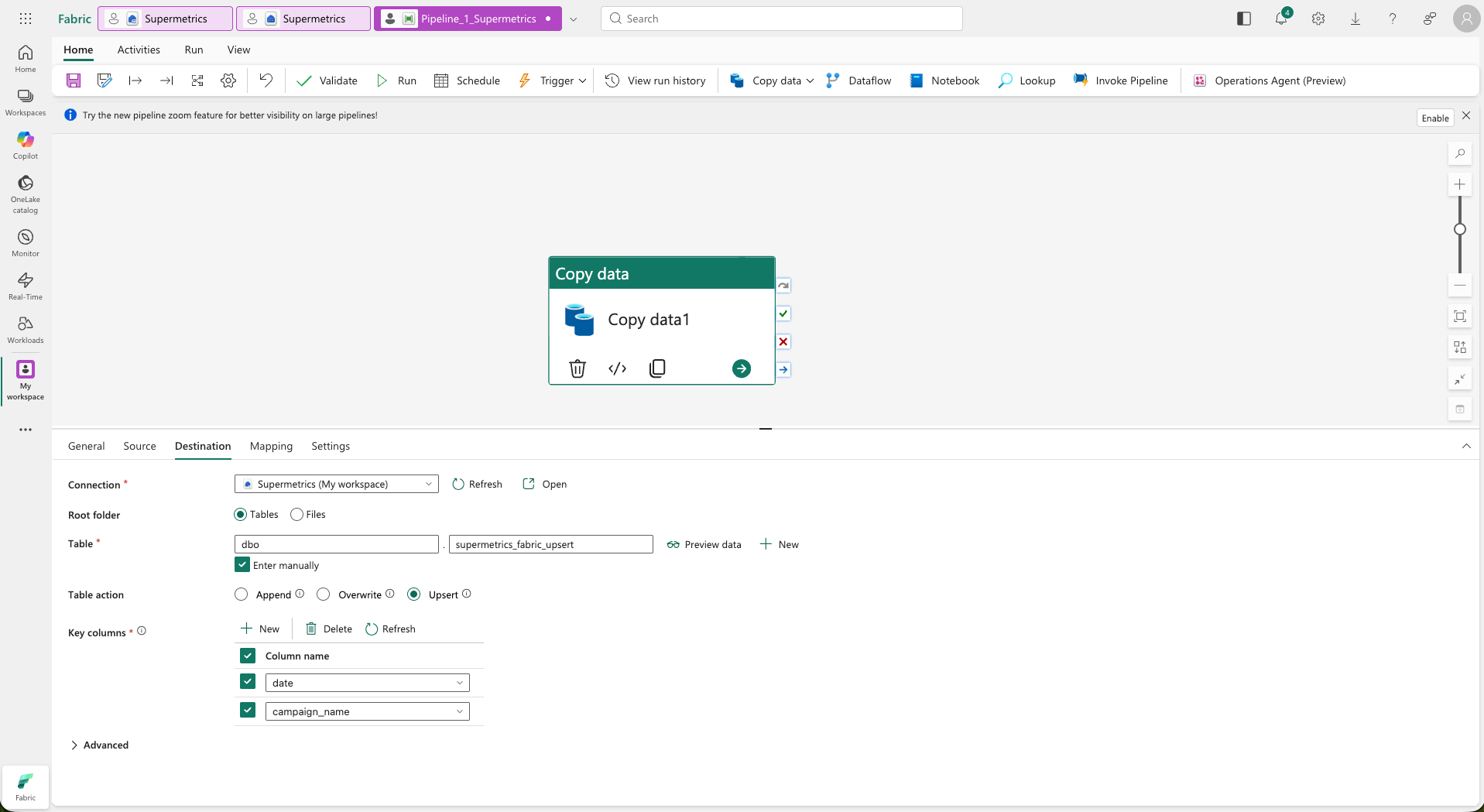Click the Validate button

[x=327, y=81]
